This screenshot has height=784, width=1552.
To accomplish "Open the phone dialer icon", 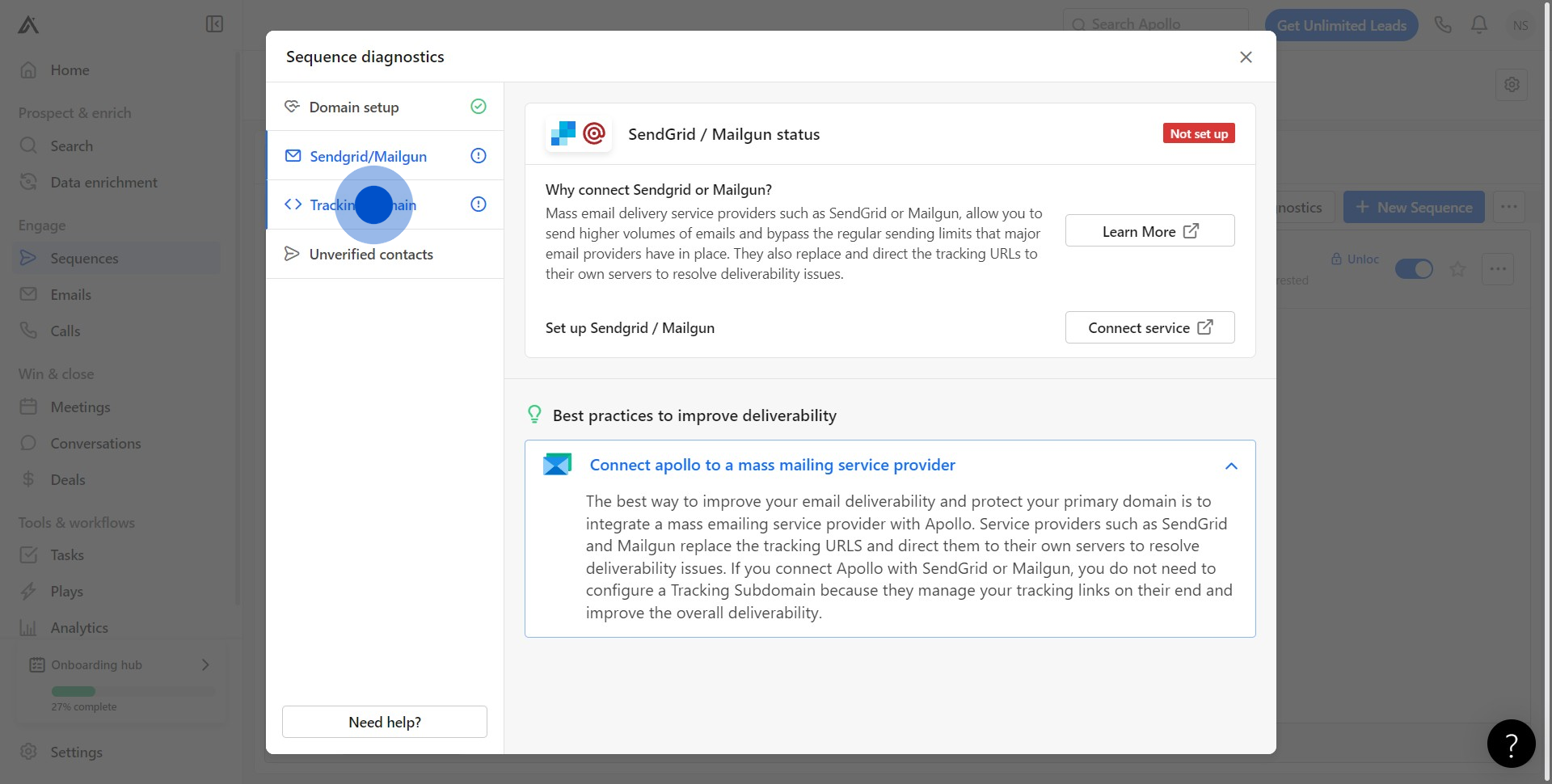I will [x=1443, y=25].
